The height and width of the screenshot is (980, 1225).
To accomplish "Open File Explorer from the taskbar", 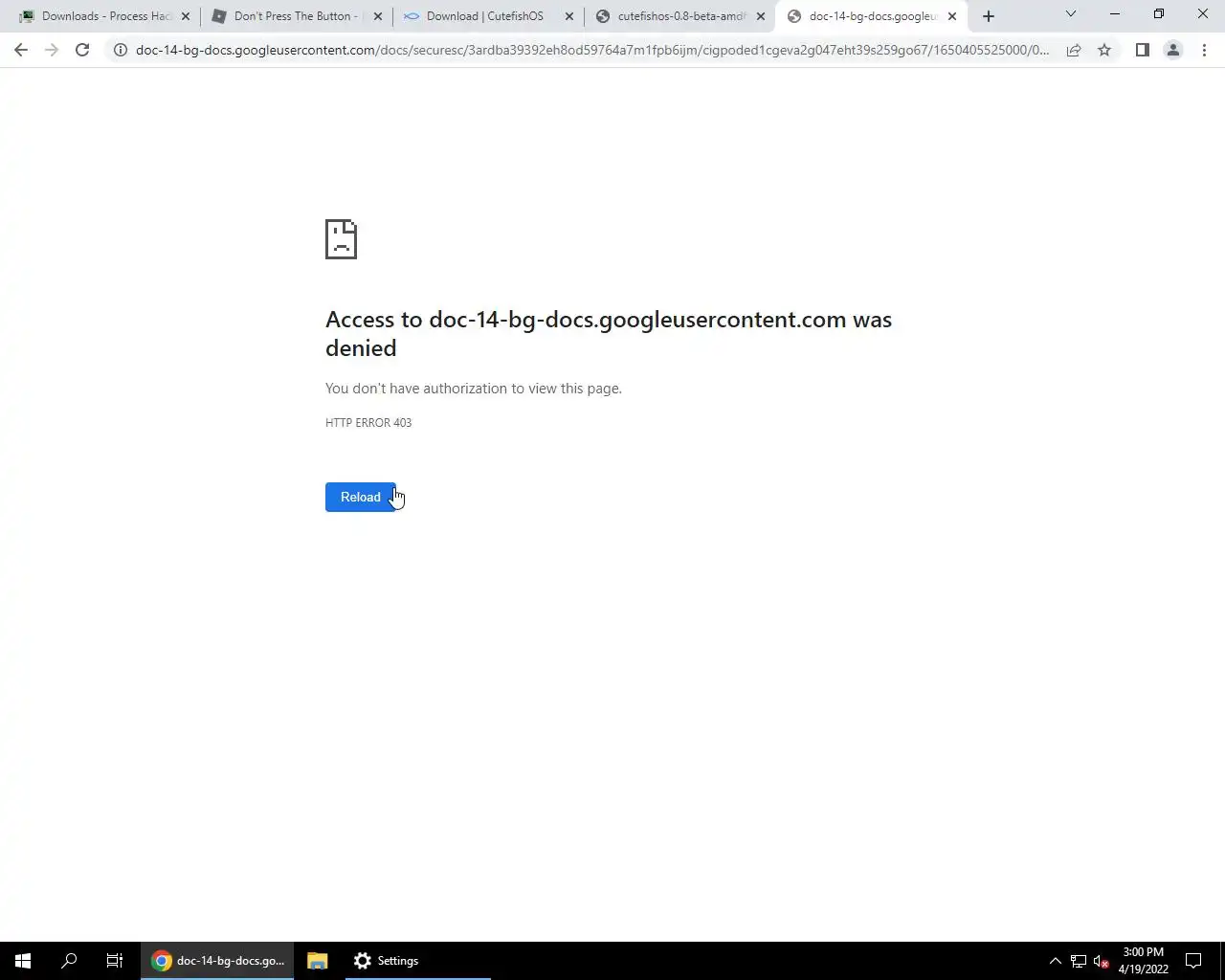I will pos(318,961).
